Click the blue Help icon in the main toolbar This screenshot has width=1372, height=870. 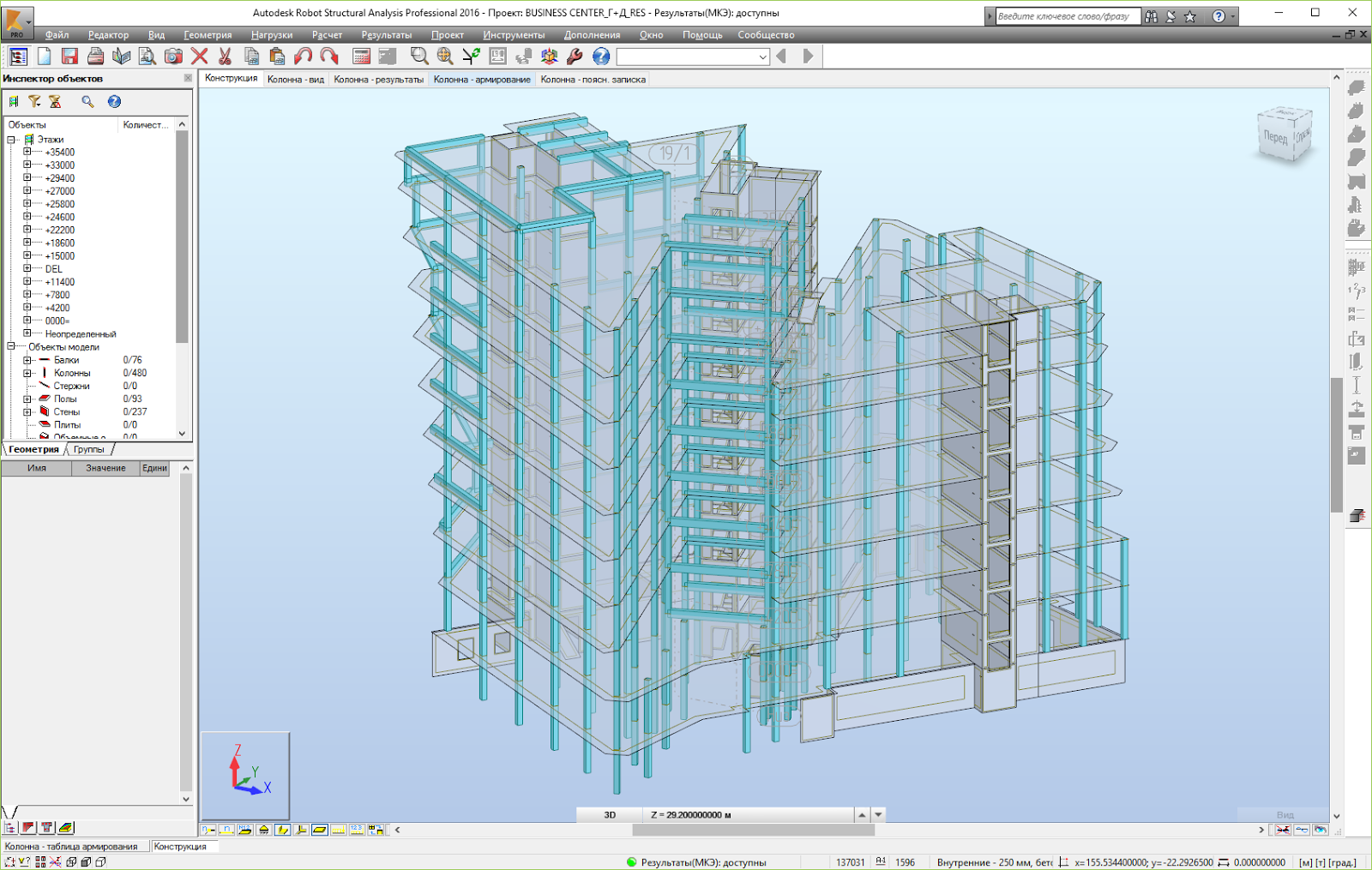tap(601, 57)
